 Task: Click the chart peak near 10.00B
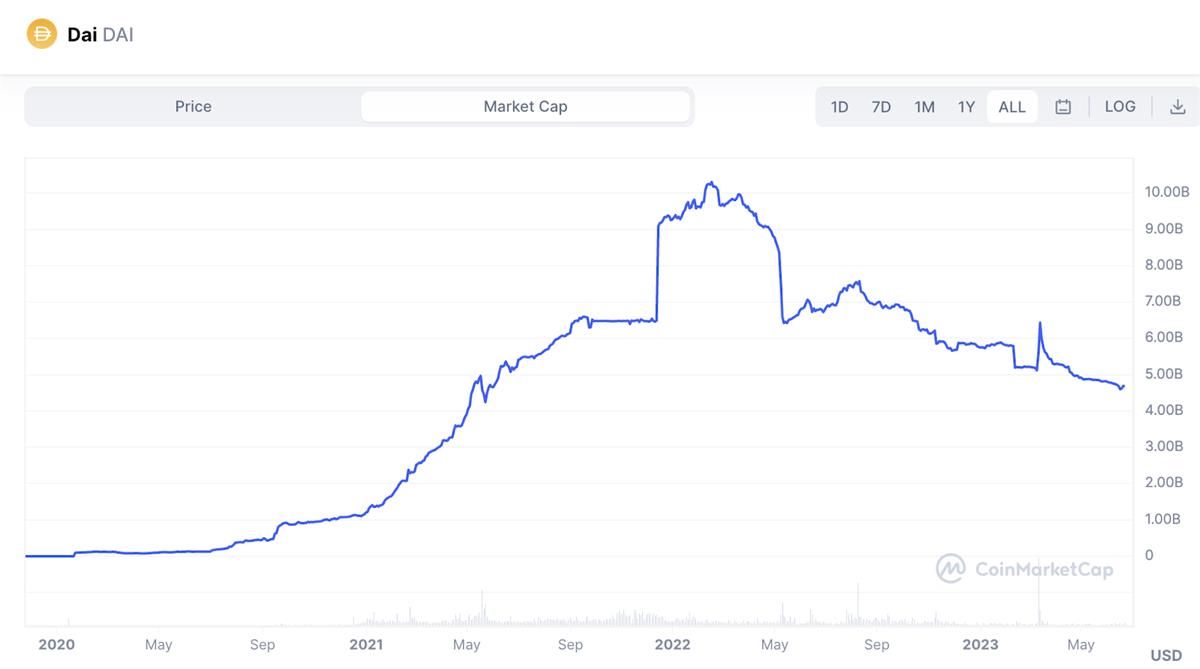tap(710, 184)
